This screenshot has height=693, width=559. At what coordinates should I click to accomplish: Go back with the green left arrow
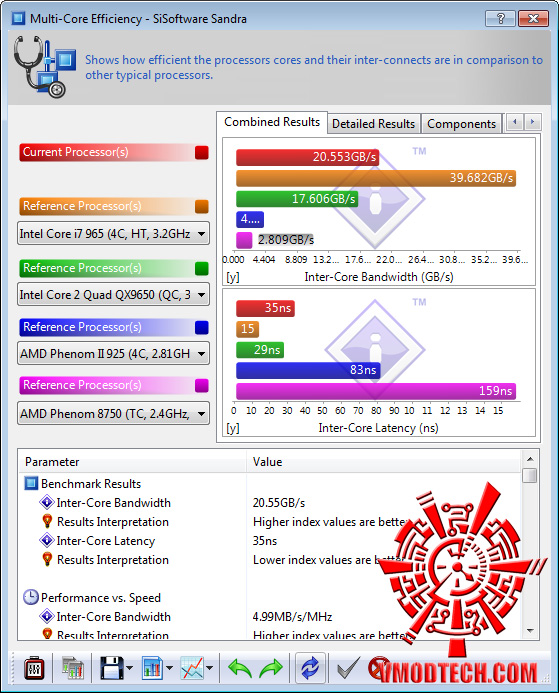tap(240, 668)
